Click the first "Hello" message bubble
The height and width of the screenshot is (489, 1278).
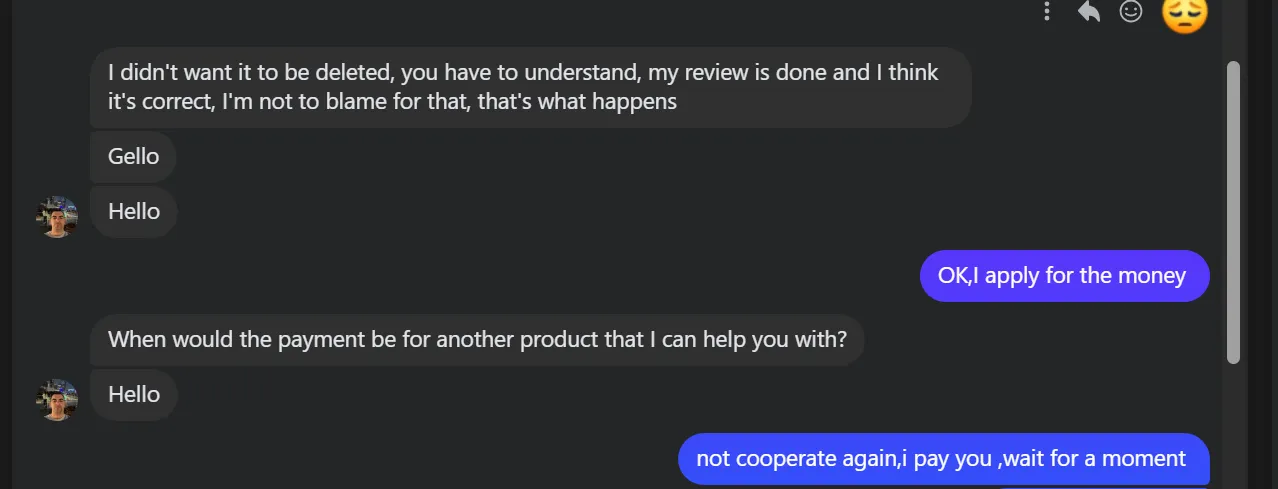point(134,212)
